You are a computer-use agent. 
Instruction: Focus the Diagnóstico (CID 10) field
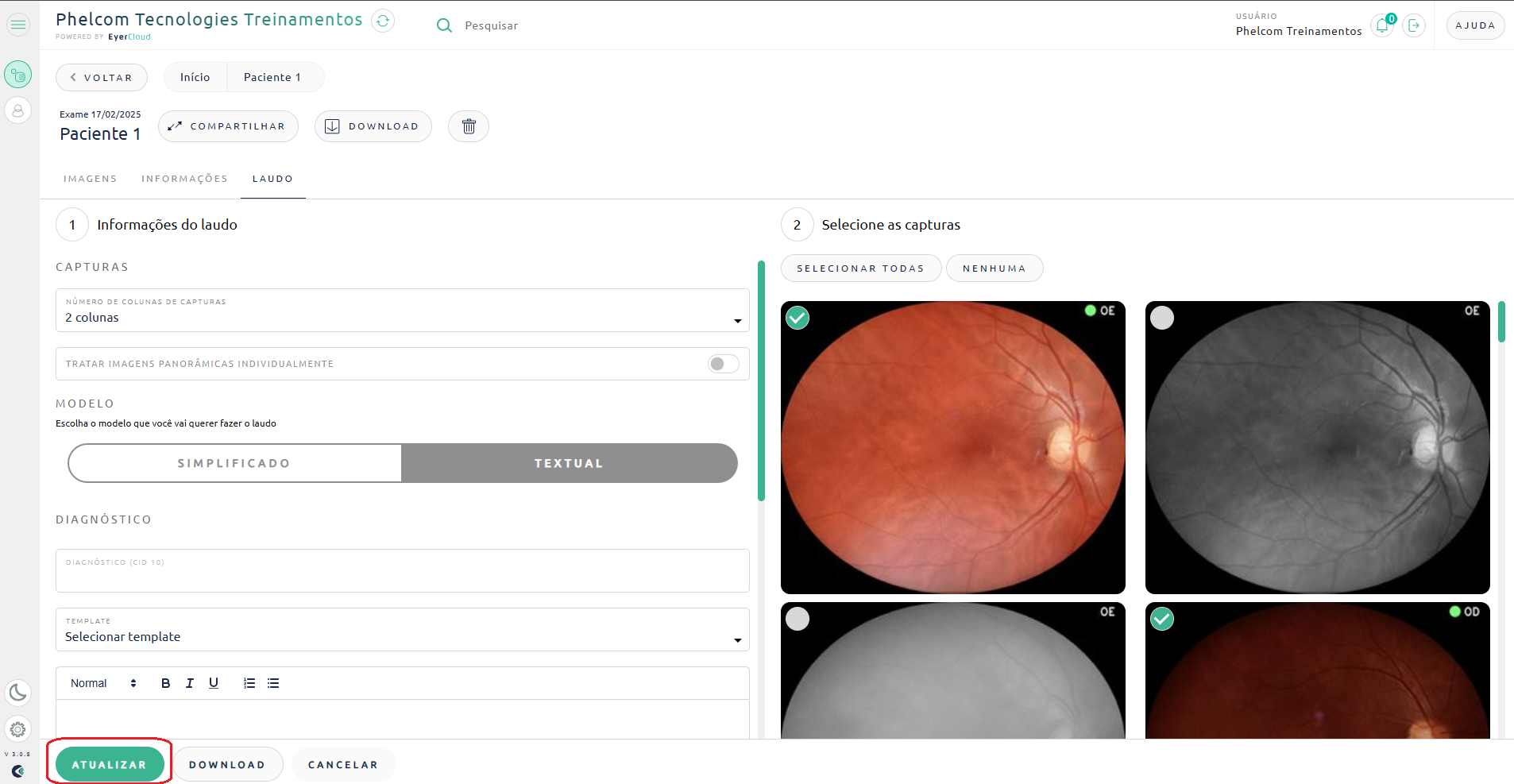coord(403,570)
